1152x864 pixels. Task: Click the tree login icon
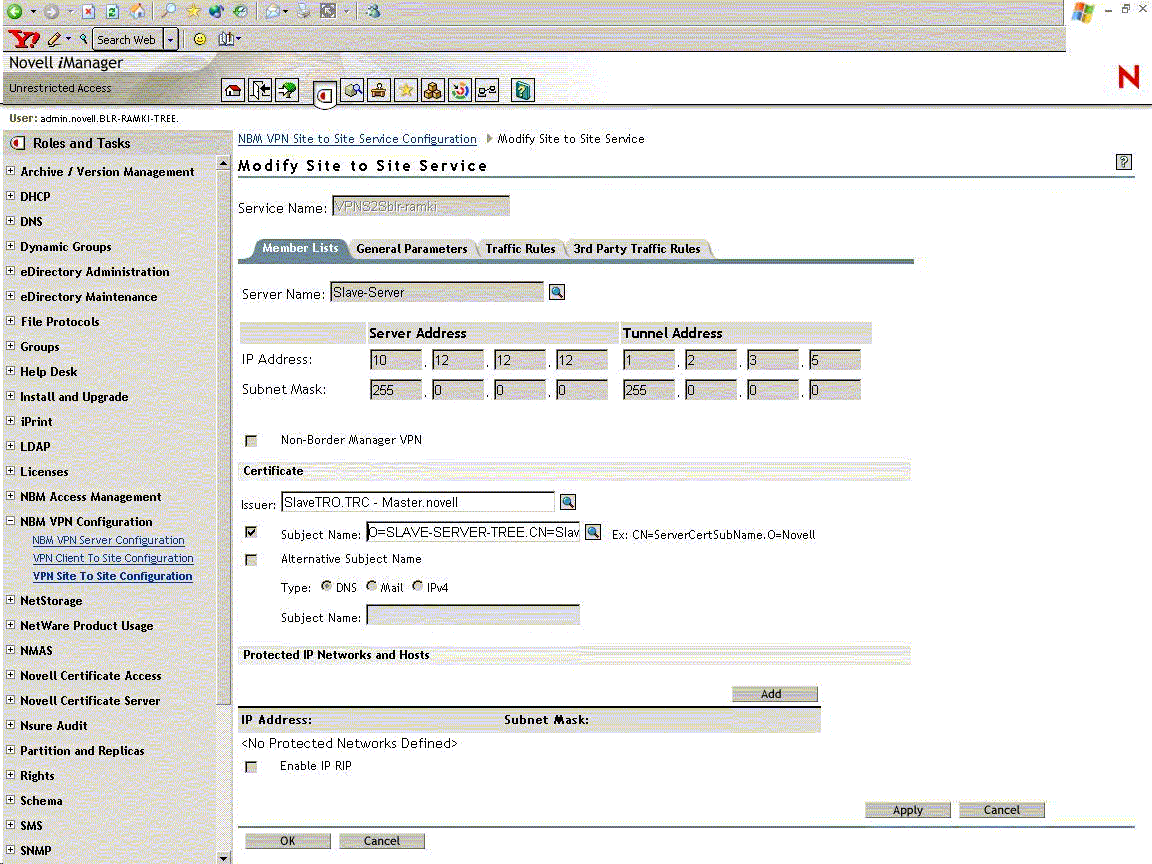coord(288,90)
